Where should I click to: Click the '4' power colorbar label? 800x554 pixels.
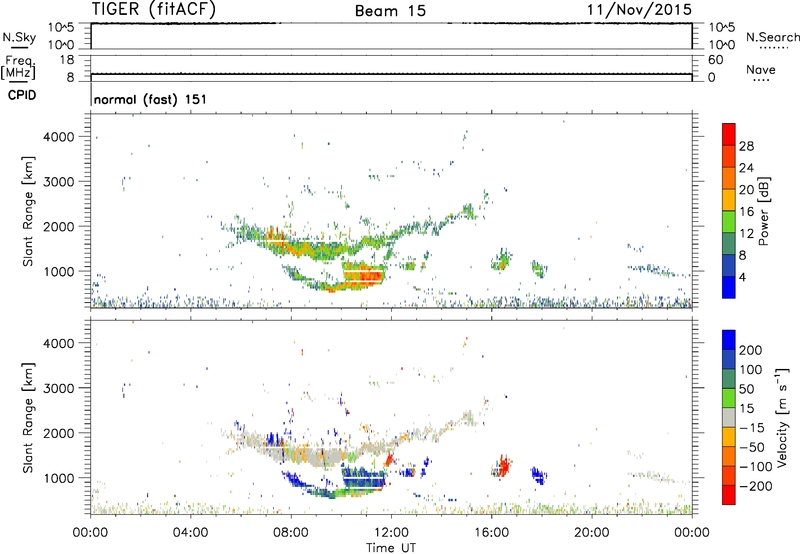(x=743, y=278)
